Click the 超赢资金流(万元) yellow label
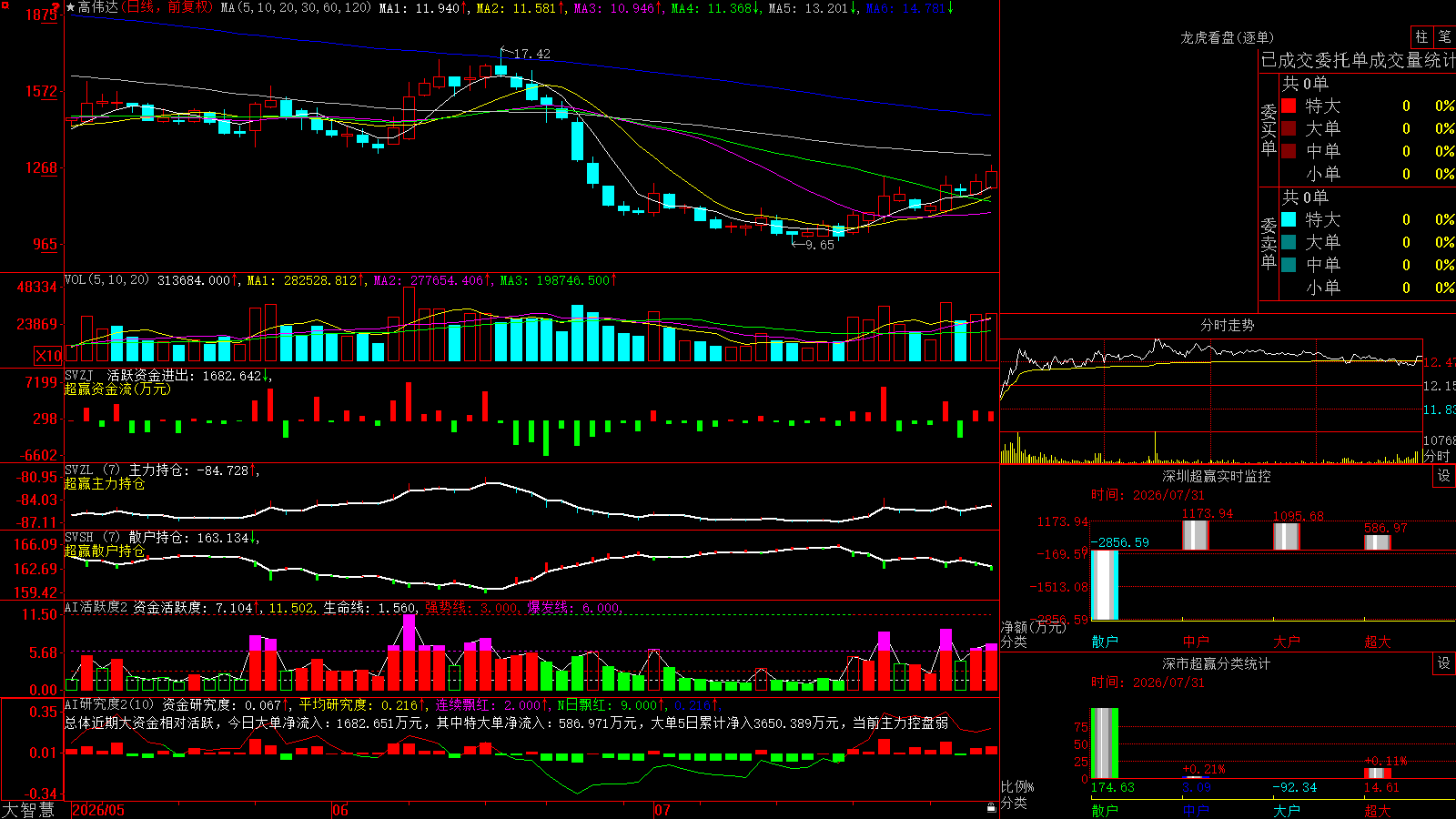1456x819 pixels. pos(117,389)
